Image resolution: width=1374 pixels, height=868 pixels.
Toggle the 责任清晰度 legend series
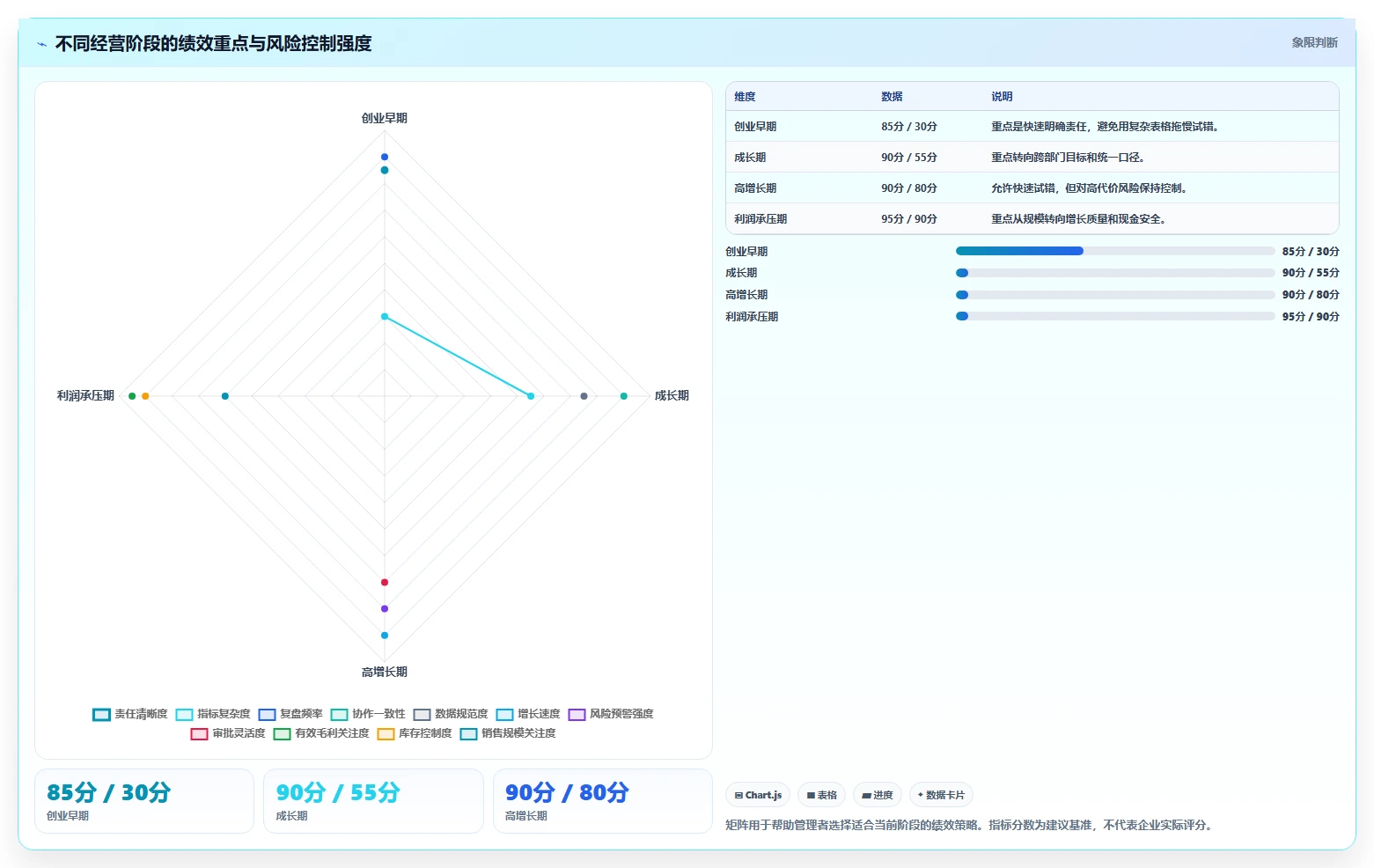[x=130, y=714]
